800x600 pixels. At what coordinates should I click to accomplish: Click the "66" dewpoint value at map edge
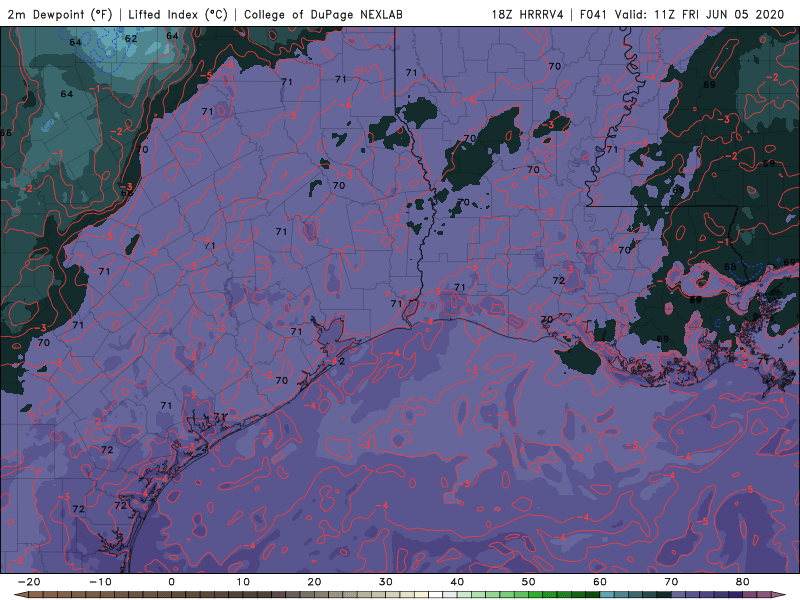coord(6,133)
